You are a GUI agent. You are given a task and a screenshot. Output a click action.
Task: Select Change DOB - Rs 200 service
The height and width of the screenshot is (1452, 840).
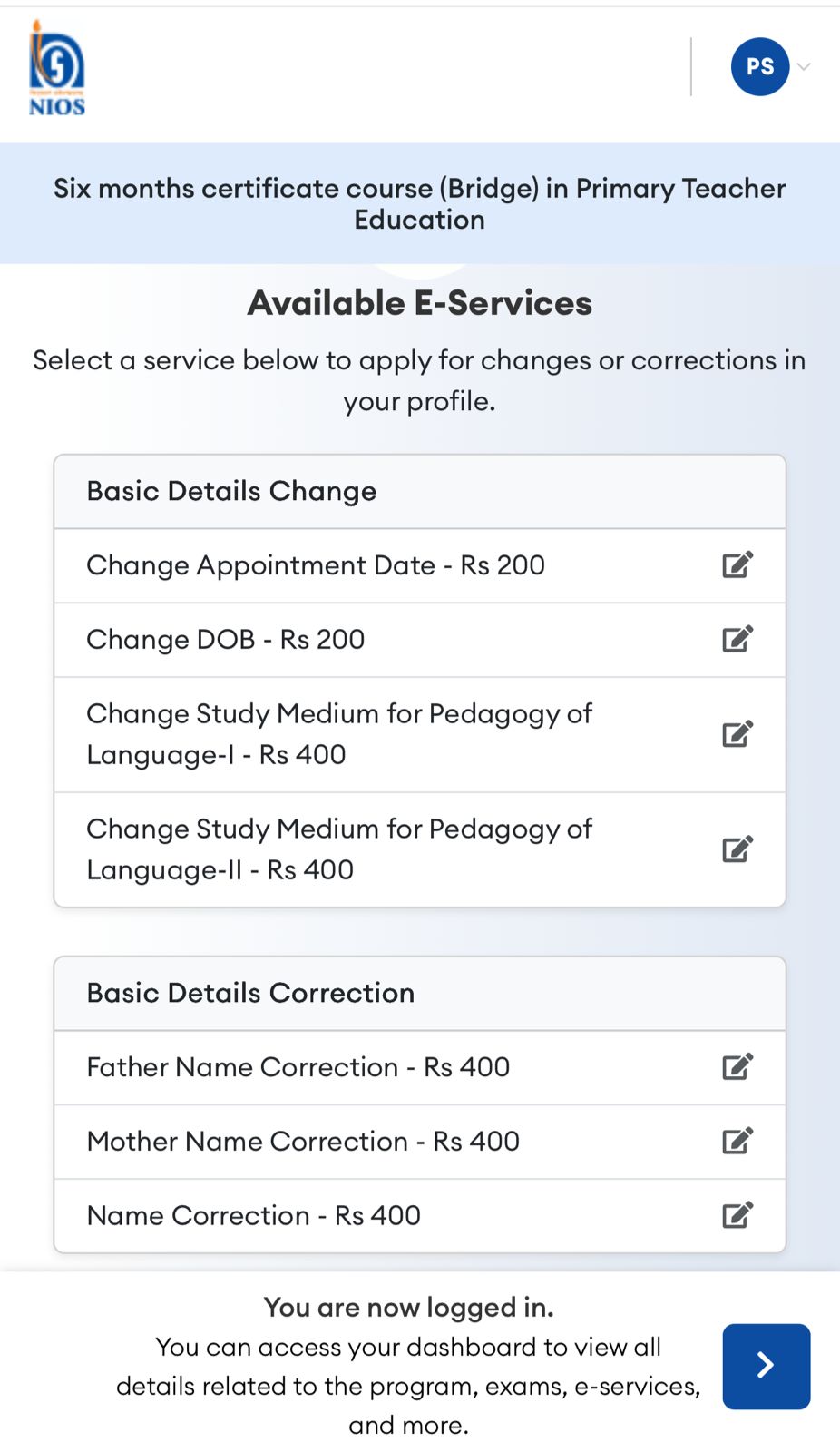point(226,640)
